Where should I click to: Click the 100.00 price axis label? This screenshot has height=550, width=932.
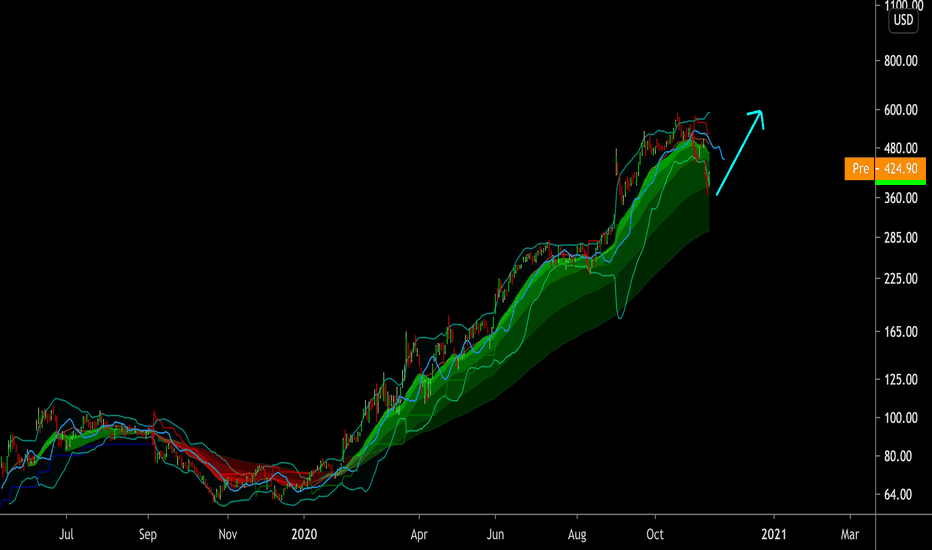click(x=900, y=418)
